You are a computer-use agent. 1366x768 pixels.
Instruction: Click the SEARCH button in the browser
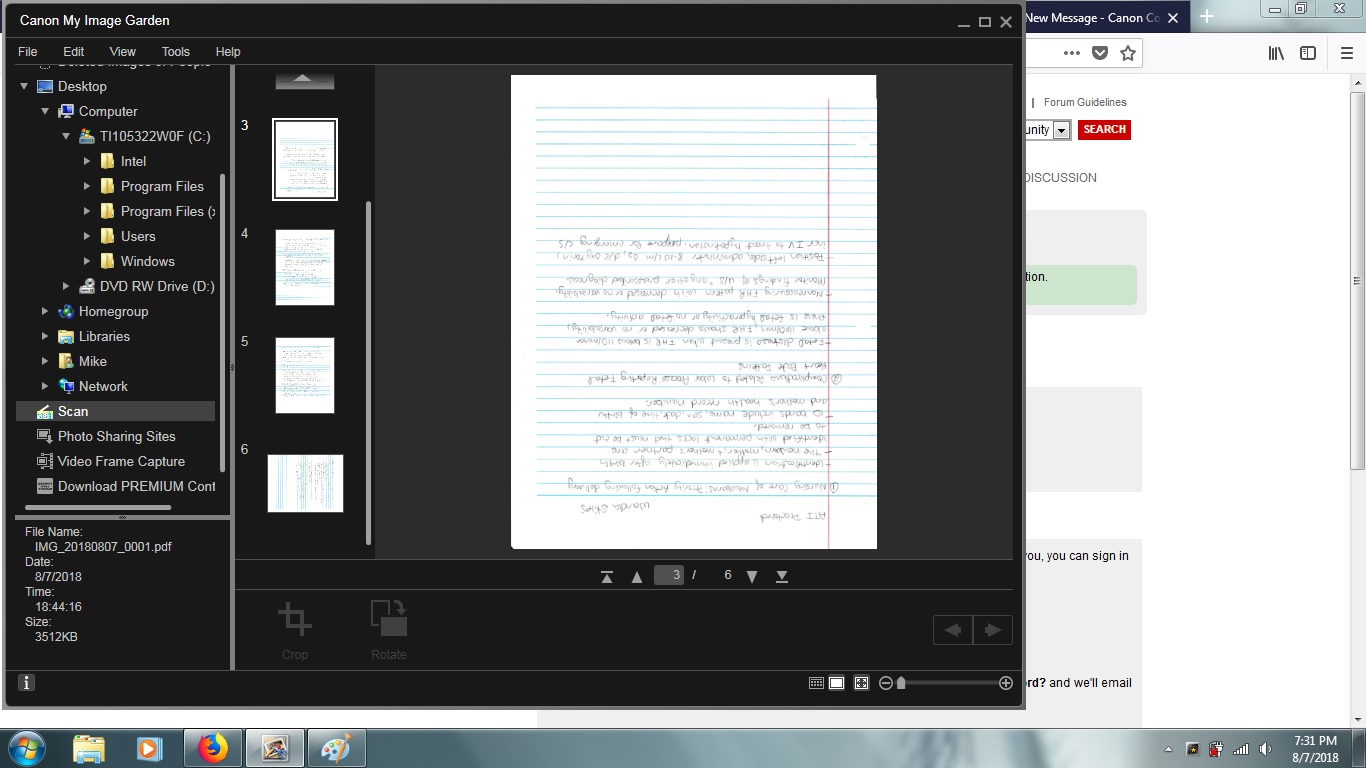1104,129
